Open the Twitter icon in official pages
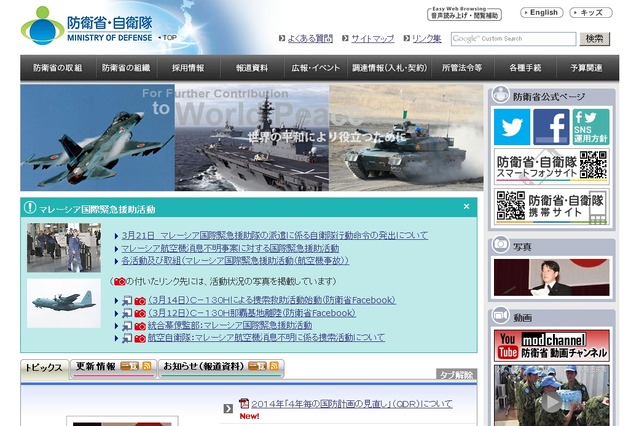The width and height of the screenshot is (639, 426). [512, 127]
